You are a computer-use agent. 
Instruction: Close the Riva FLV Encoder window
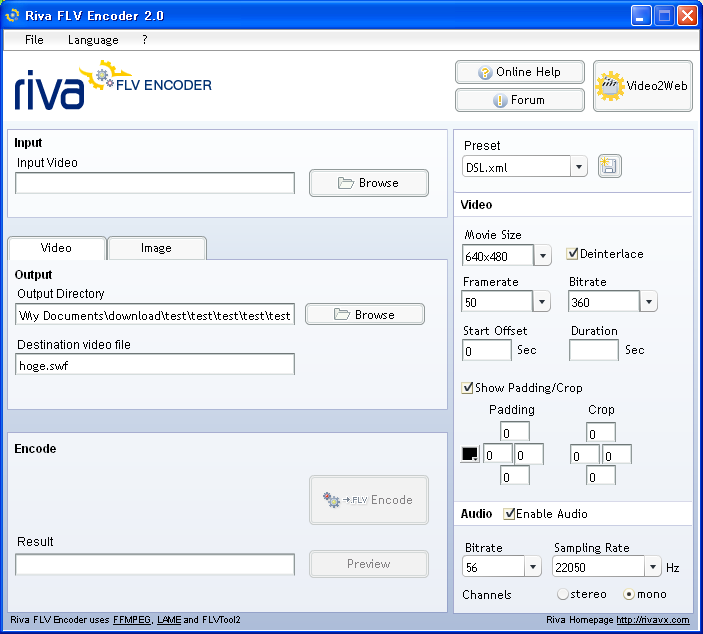[687, 16]
